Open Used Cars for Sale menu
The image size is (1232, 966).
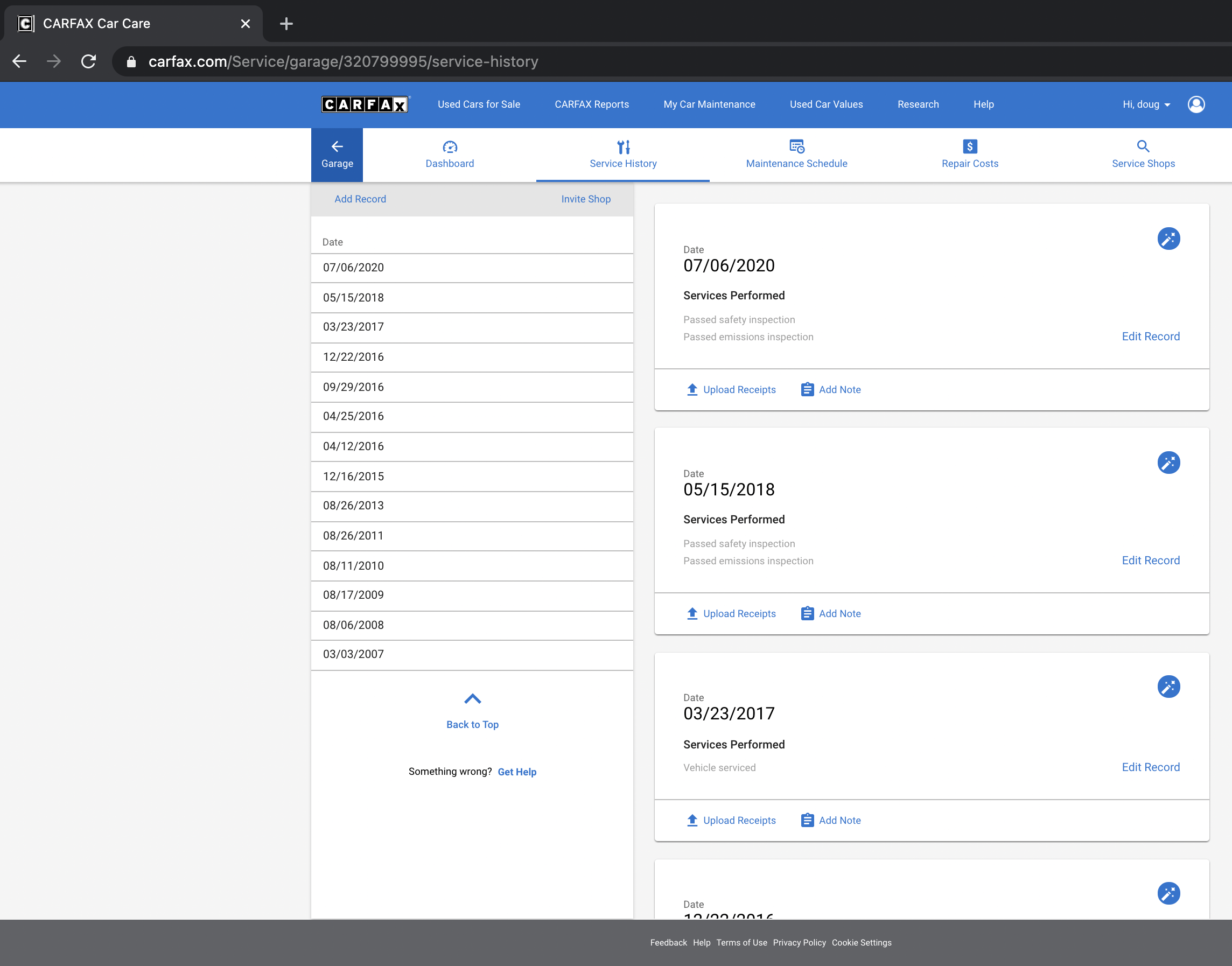(479, 104)
